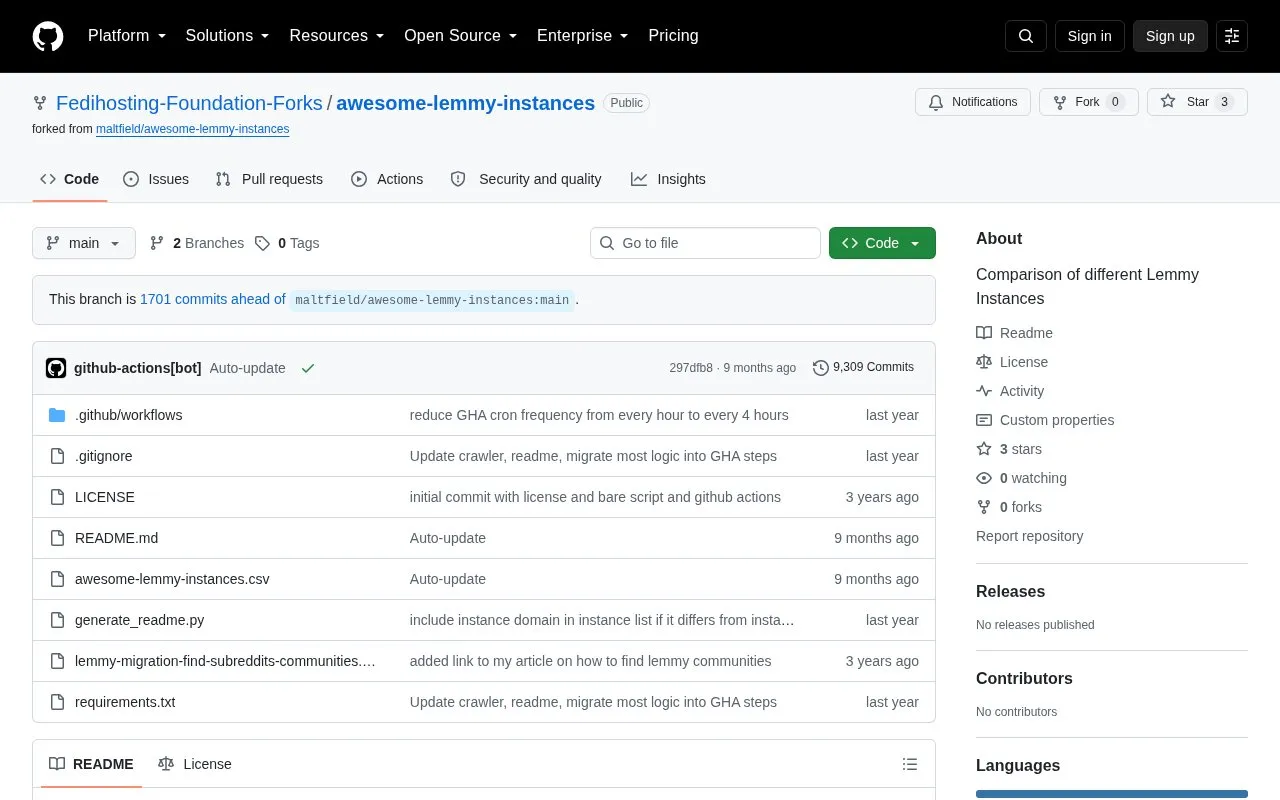The image size is (1280, 800).
Task: Open the 0 Tags link
Action: coord(287,243)
